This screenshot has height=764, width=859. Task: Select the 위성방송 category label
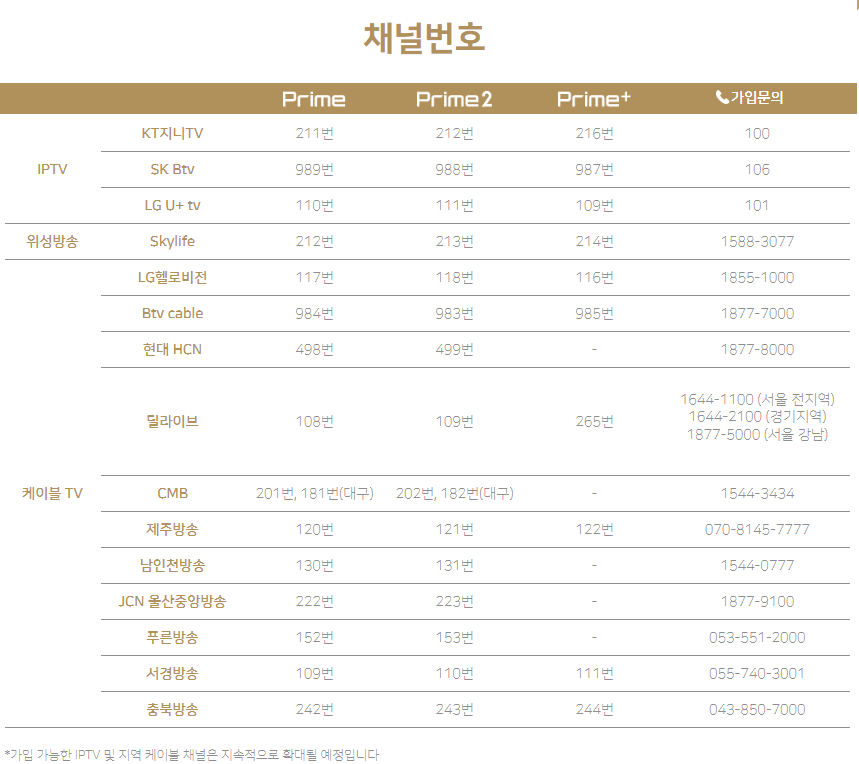click(52, 242)
